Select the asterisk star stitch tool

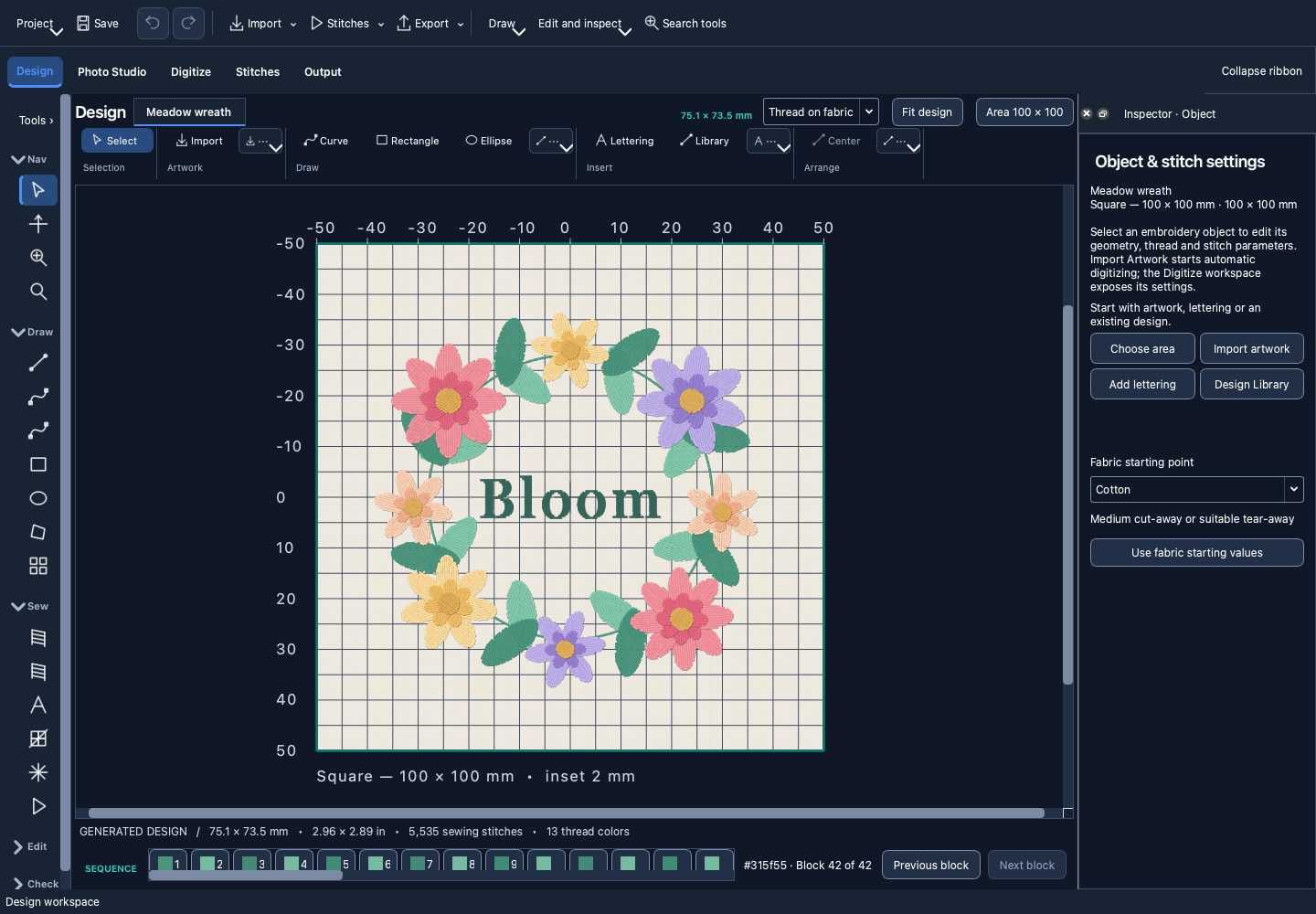[x=38, y=772]
